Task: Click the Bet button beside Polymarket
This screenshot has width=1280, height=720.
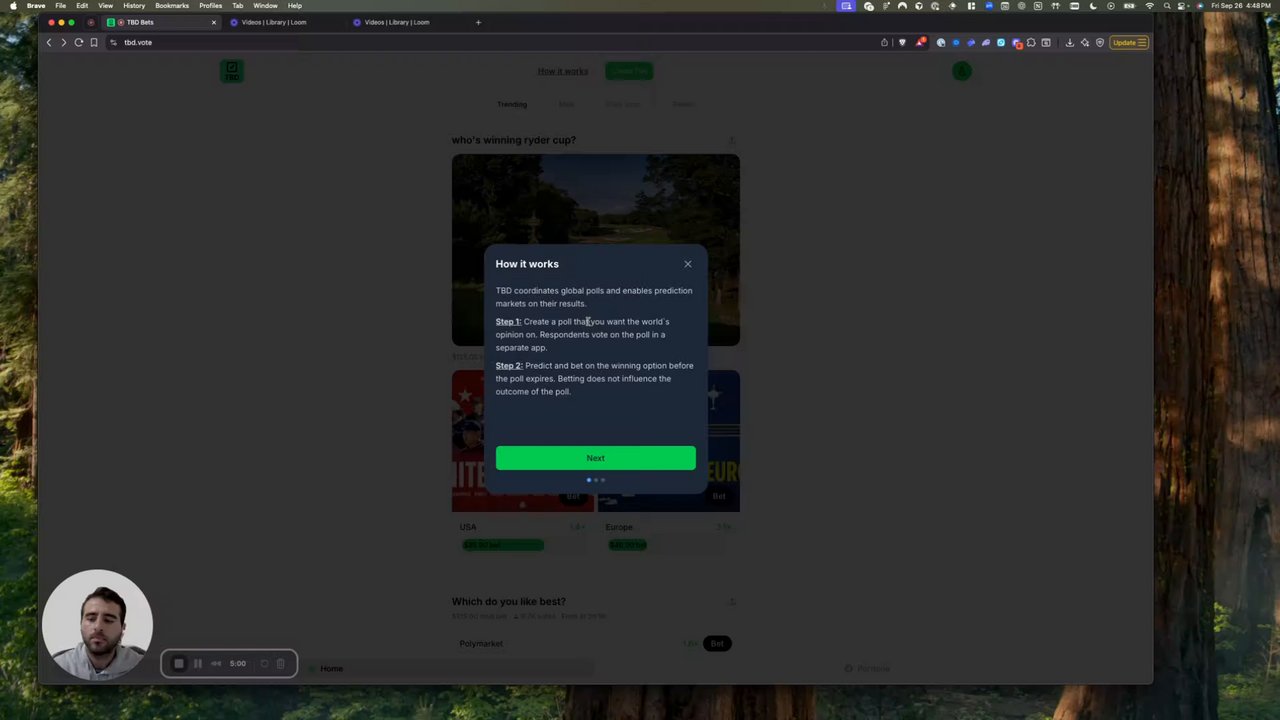Action: coord(717,643)
